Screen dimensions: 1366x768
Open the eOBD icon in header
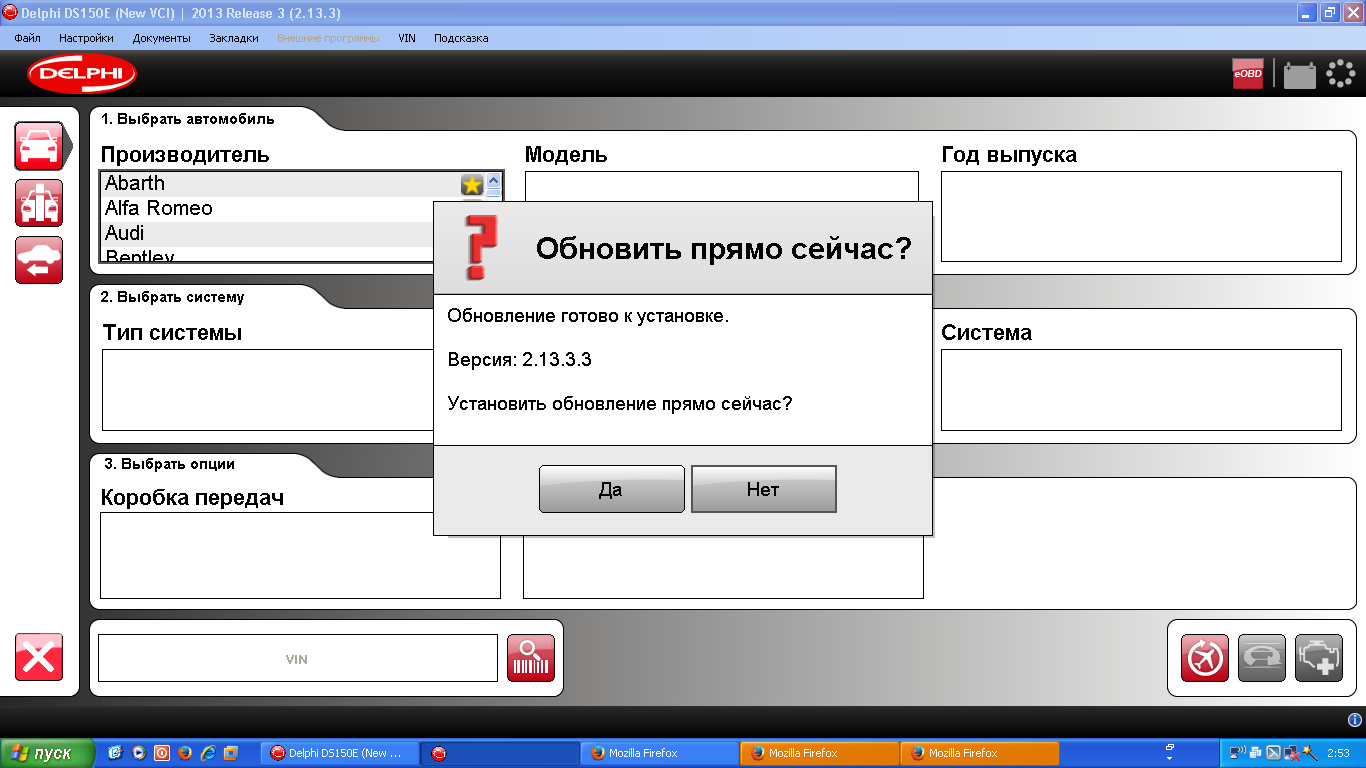[1247, 74]
